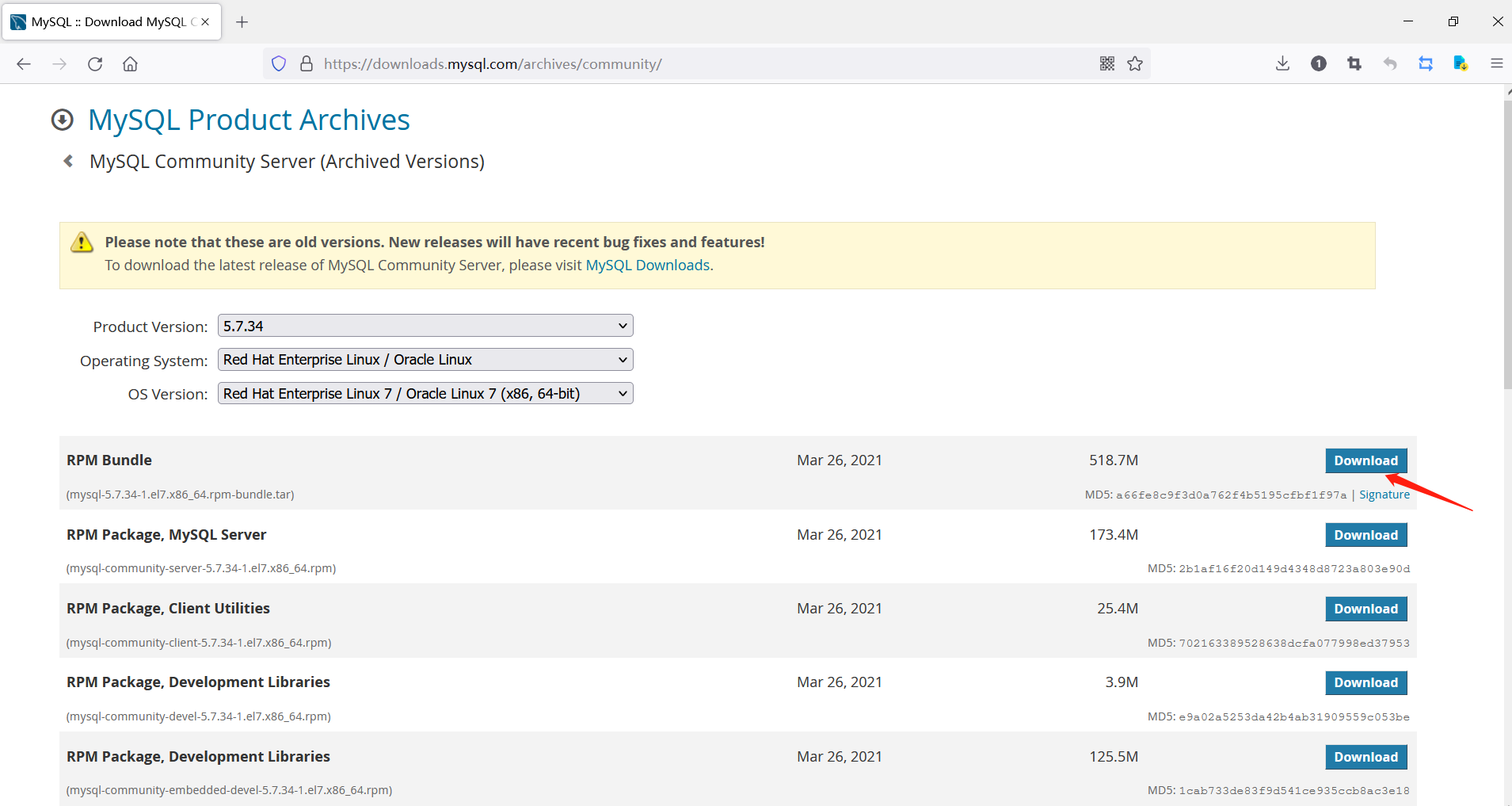The height and width of the screenshot is (806, 1512).
Task: Open the browser hamburger menu
Action: coord(1497,63)
